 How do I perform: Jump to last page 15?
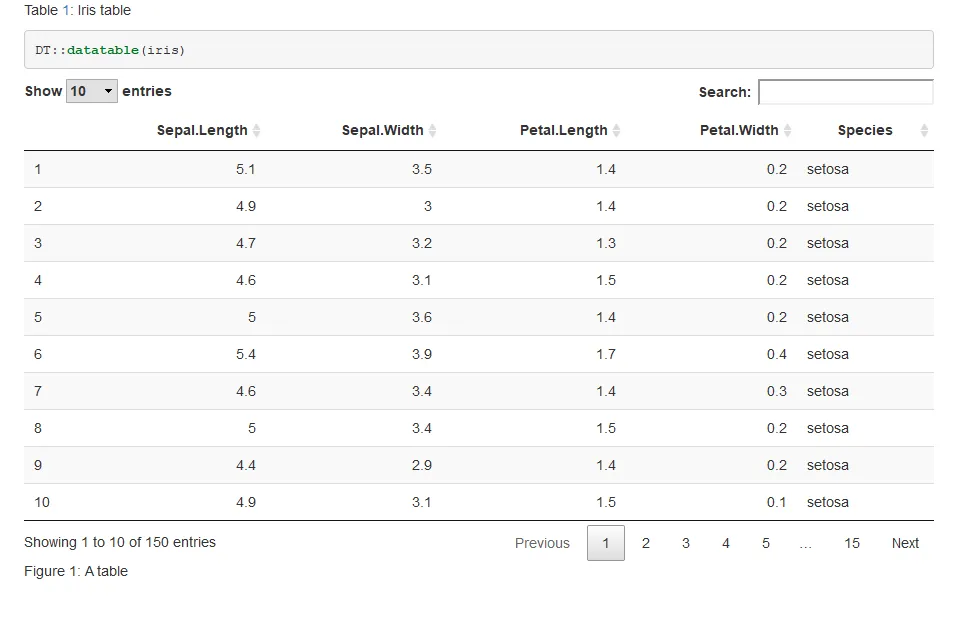pyautogui.click(x=851, y=543)
